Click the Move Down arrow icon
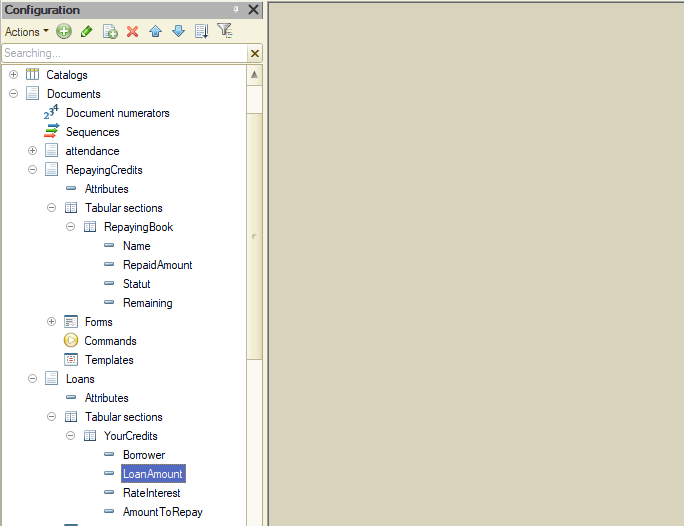The height and width of the screenshot is (526, 684). coord(178,31)
